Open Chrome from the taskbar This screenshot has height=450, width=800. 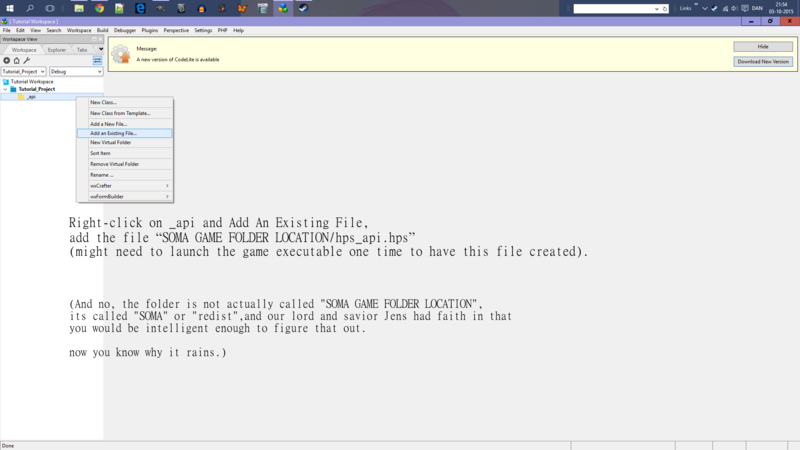click(x=99, y=8)
